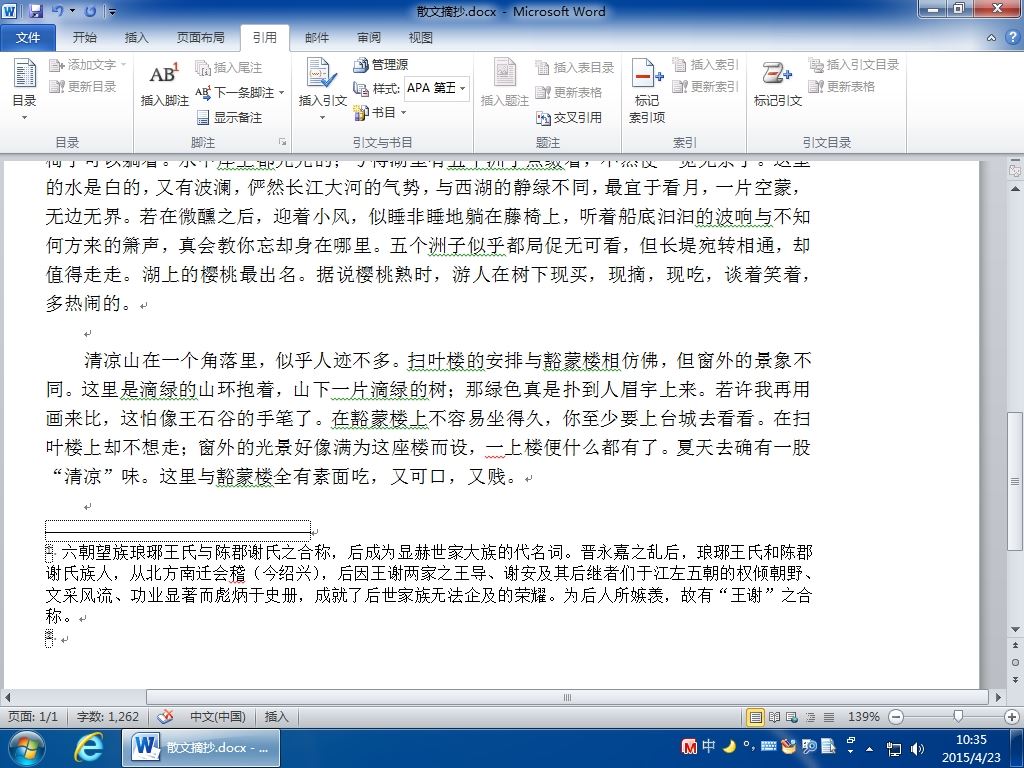The height and width of the screenshot is (768, 1024).
Task: Go to next footnote with 下一条脚注
Action: click(235, 92)
